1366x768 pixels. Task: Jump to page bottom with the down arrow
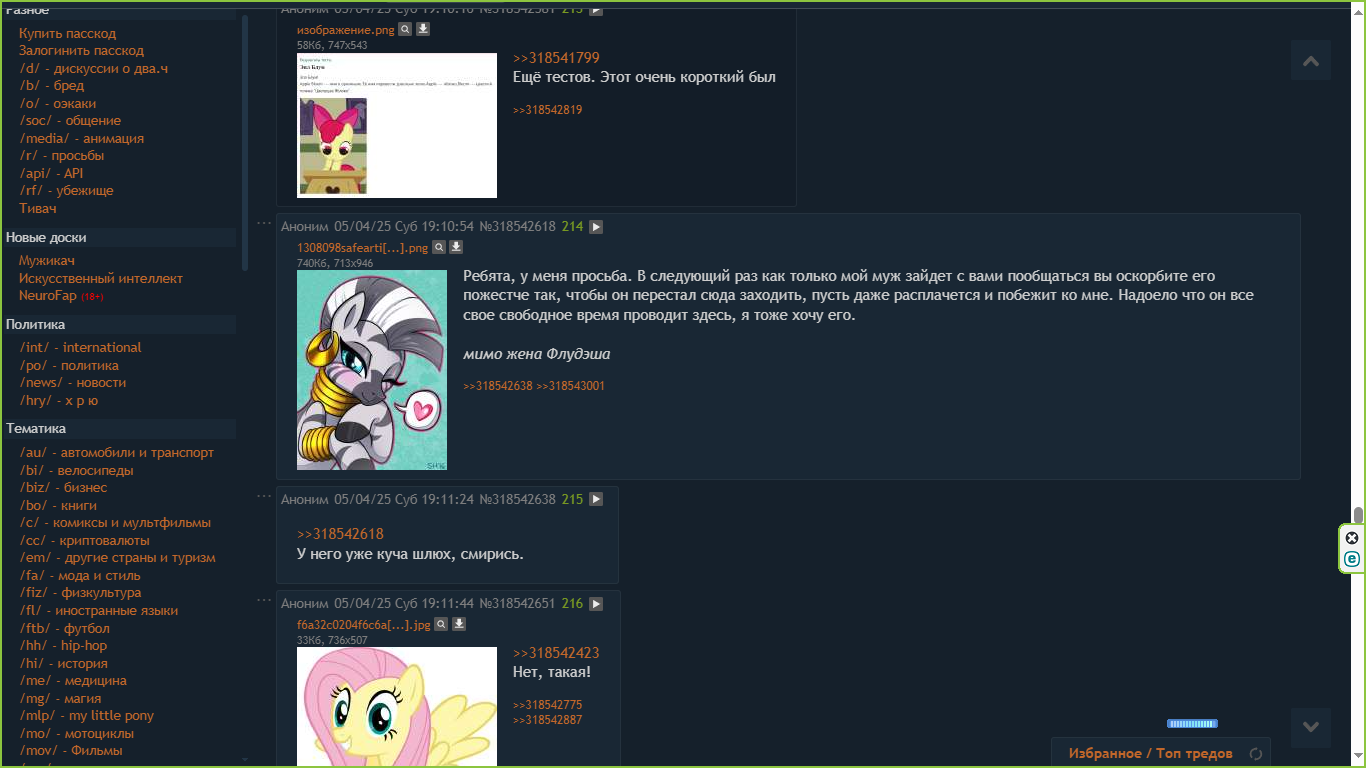pyautogui.click(x=1311, y=727)
